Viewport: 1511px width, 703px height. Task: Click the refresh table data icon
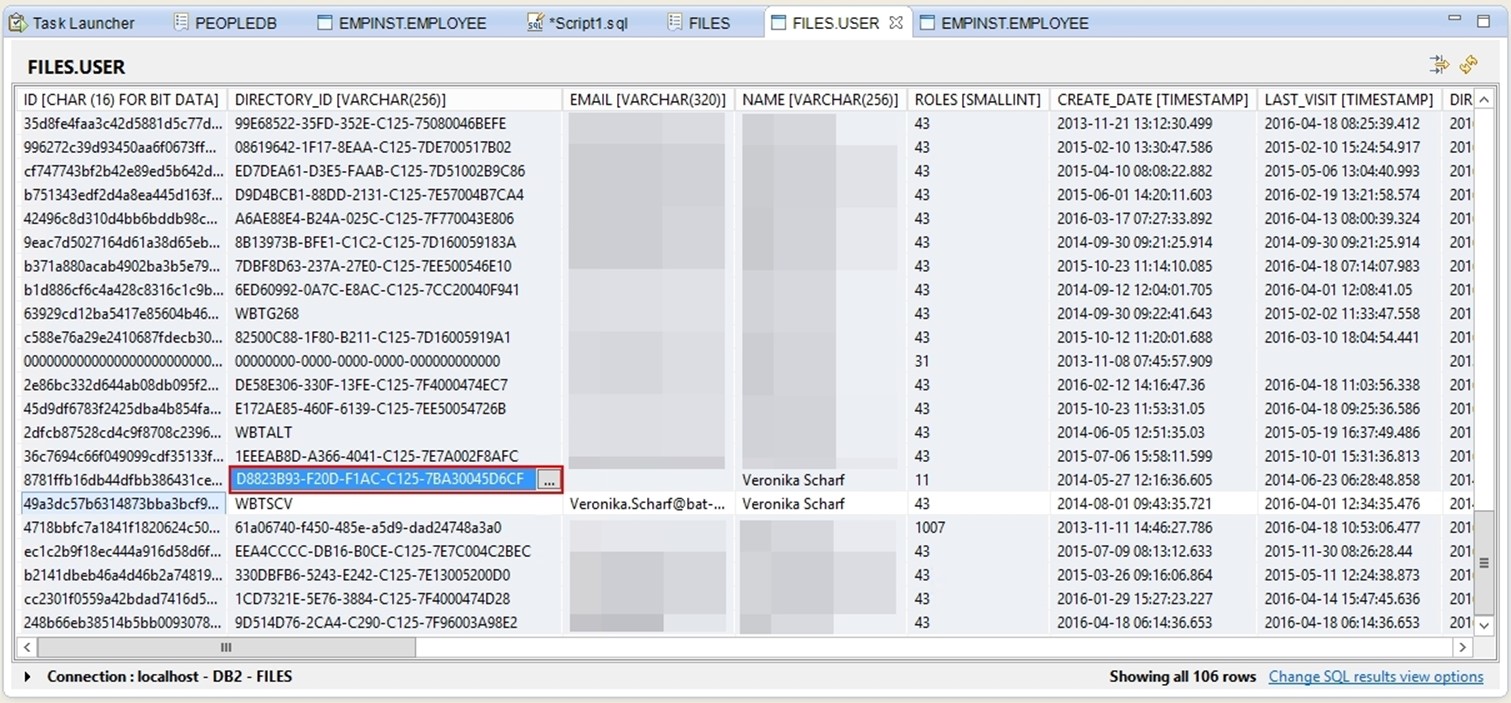1468,65
